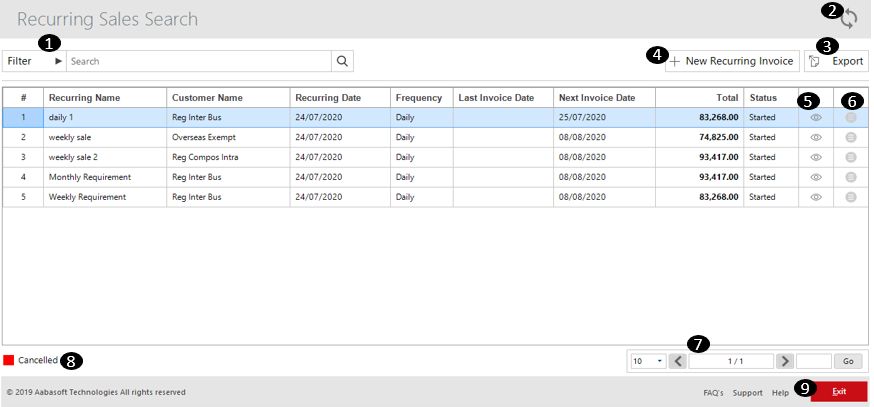The height and width of the screenshot is (407, 874).
Task: Select the 'Monthly Requirement' name cell
Action: click(105, 177)
